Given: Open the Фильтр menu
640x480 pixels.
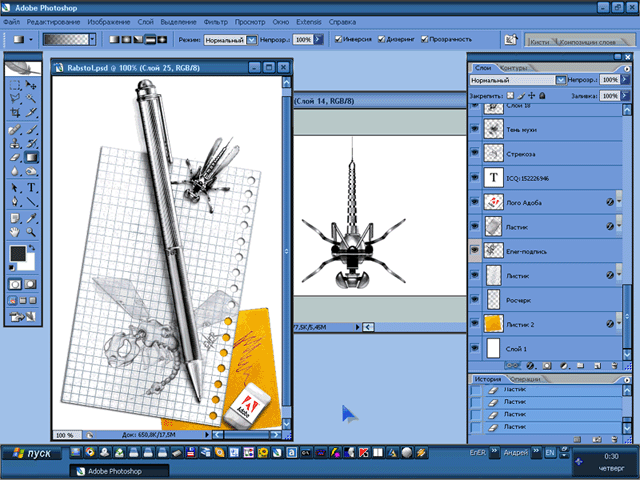Looking at the screenshot, I should tap(216, 22).
